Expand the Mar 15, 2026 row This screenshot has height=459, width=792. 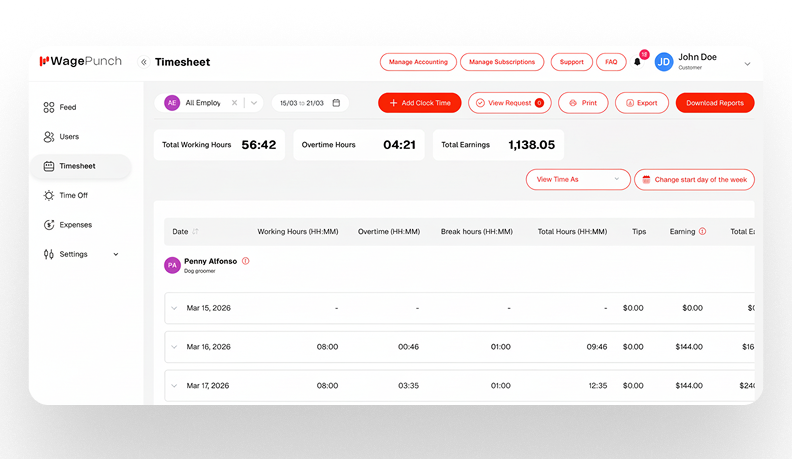pyautogui.click(x=174, y=308)
